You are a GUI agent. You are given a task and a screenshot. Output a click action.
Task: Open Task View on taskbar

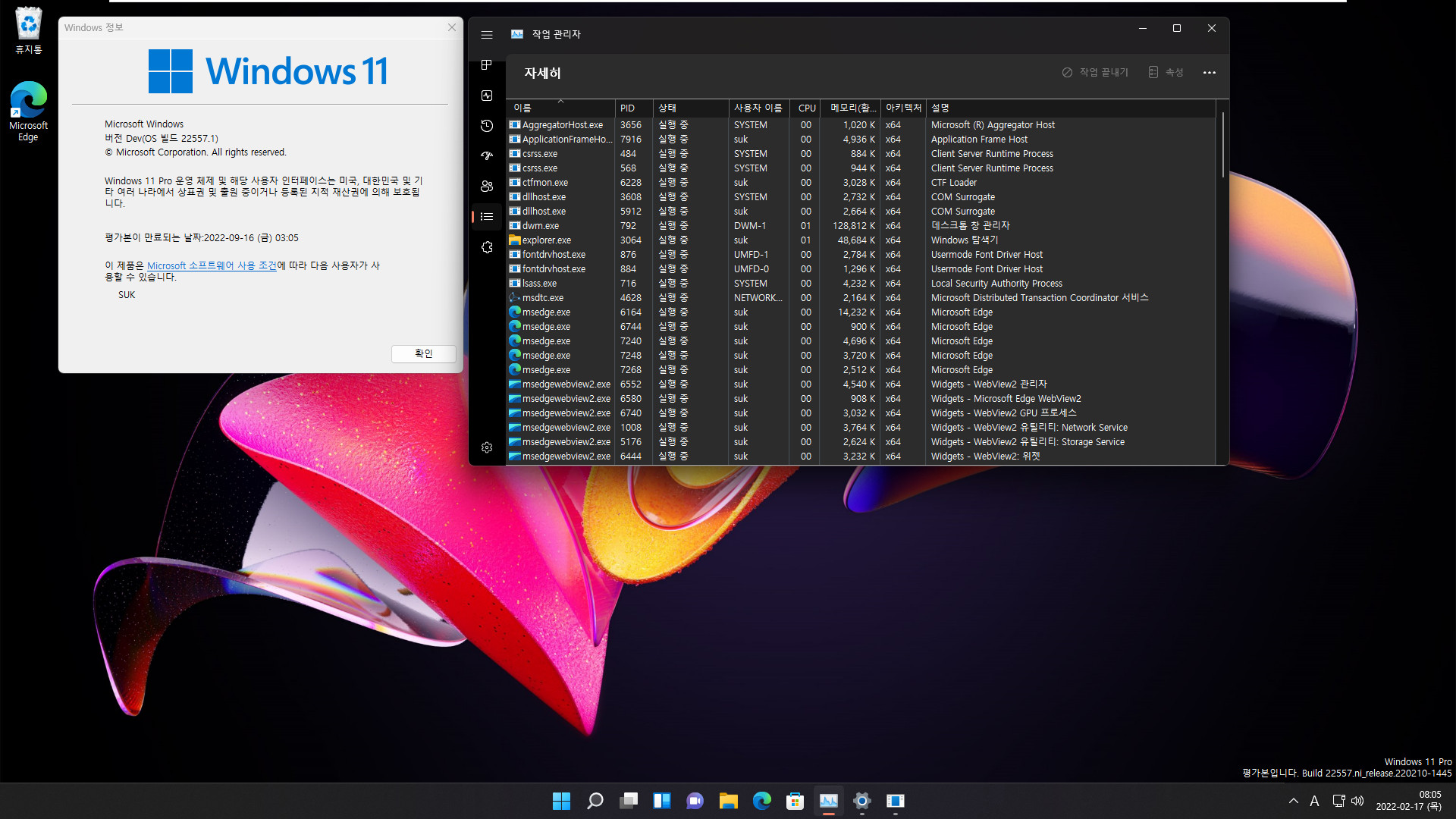click(x=629, y=801)
